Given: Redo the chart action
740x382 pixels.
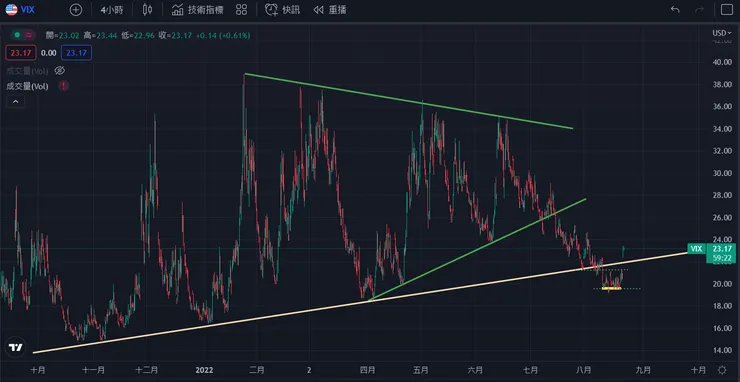Looking at the screenshot, I should click(x=699, y=9).
